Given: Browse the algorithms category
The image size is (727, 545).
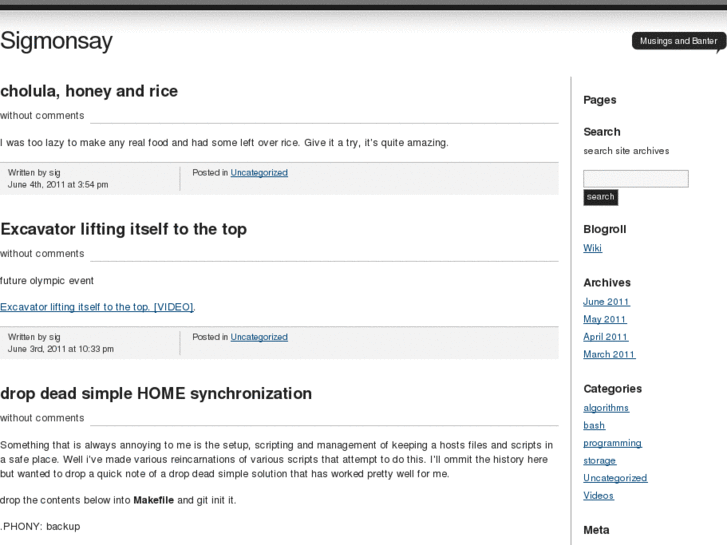Looking at the screenshot, I should click(606, 408).
